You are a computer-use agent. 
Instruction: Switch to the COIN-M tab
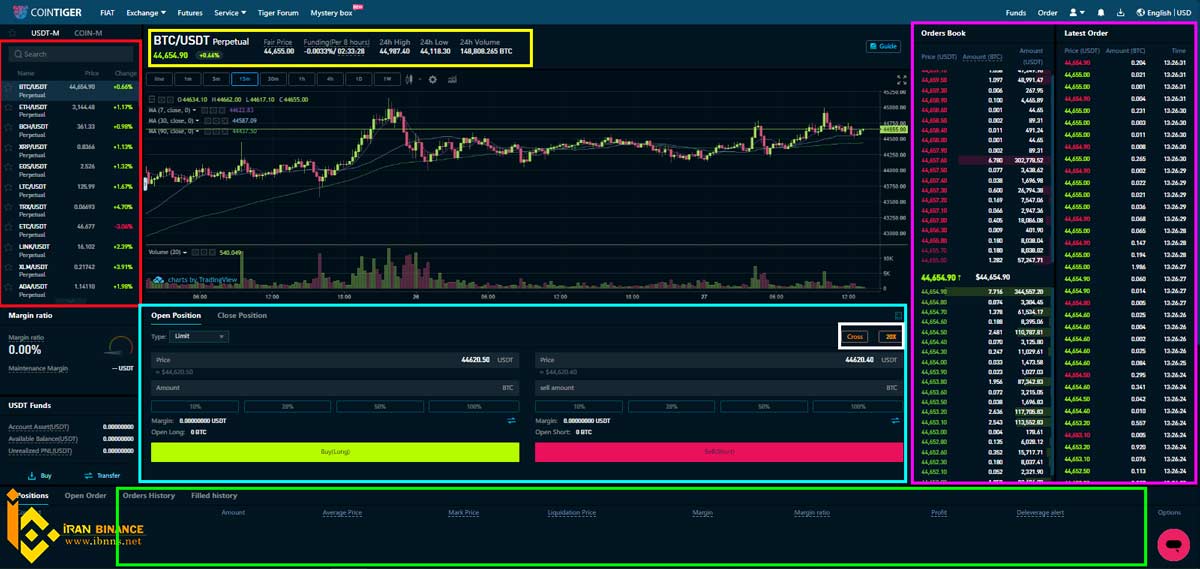pyautogui.click(x=88, y=33)
